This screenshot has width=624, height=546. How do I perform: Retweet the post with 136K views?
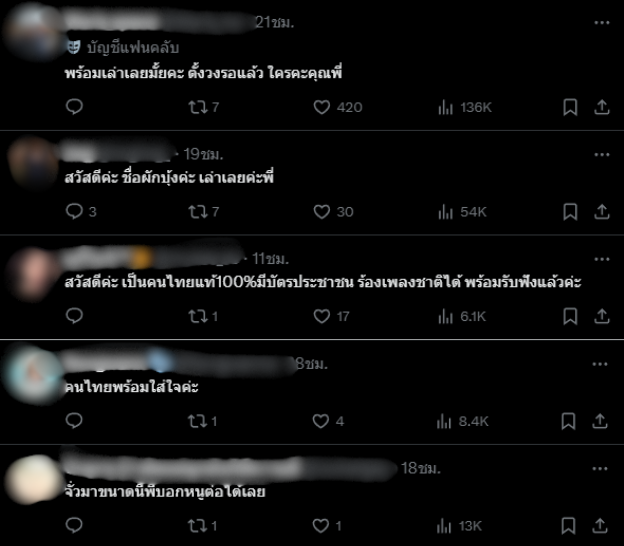tap(203, 107)
